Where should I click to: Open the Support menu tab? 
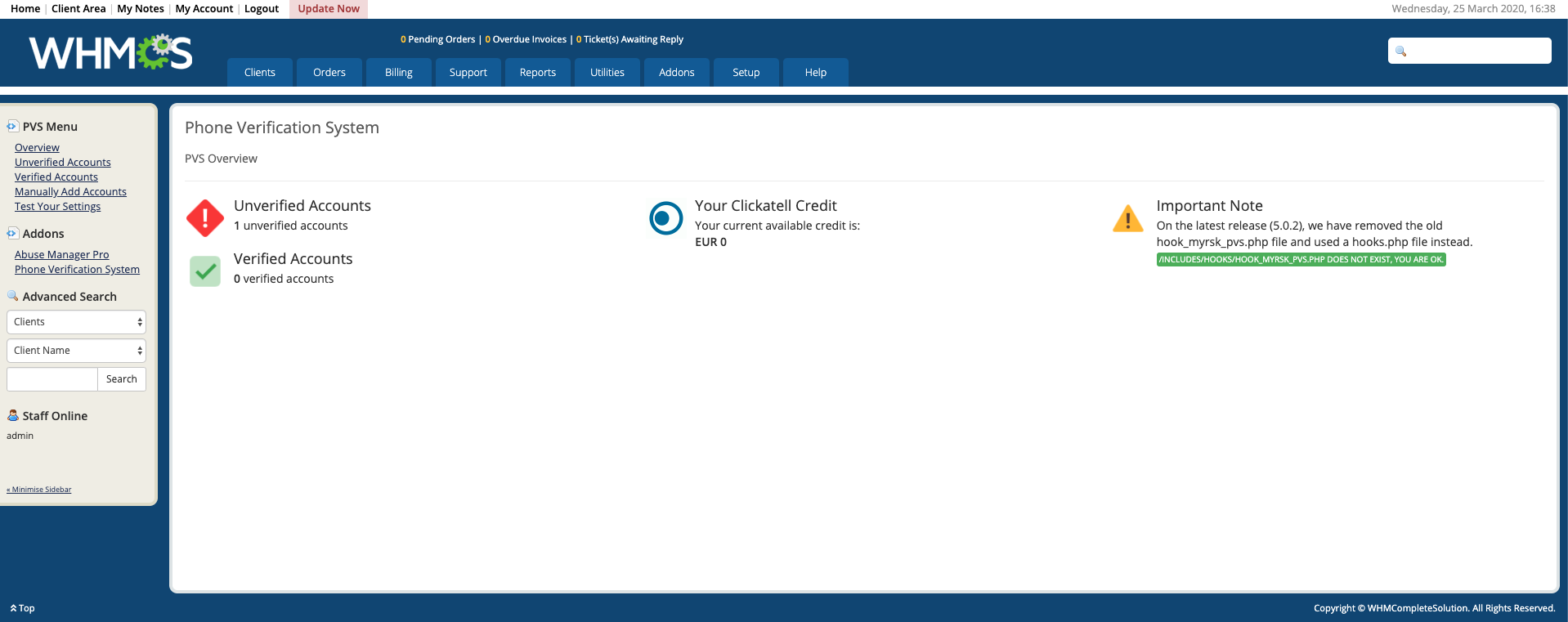468,72
